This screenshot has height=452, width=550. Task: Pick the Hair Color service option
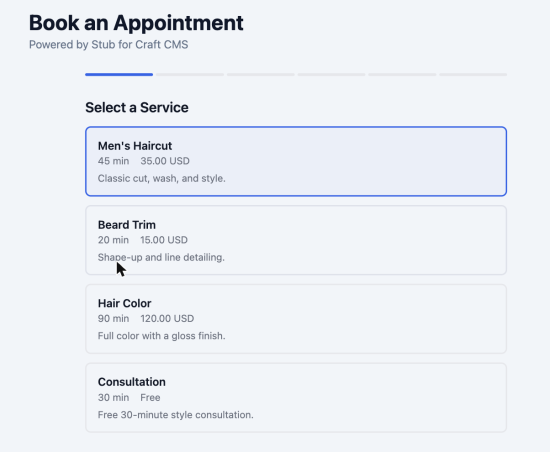click(x=296, y=319)
